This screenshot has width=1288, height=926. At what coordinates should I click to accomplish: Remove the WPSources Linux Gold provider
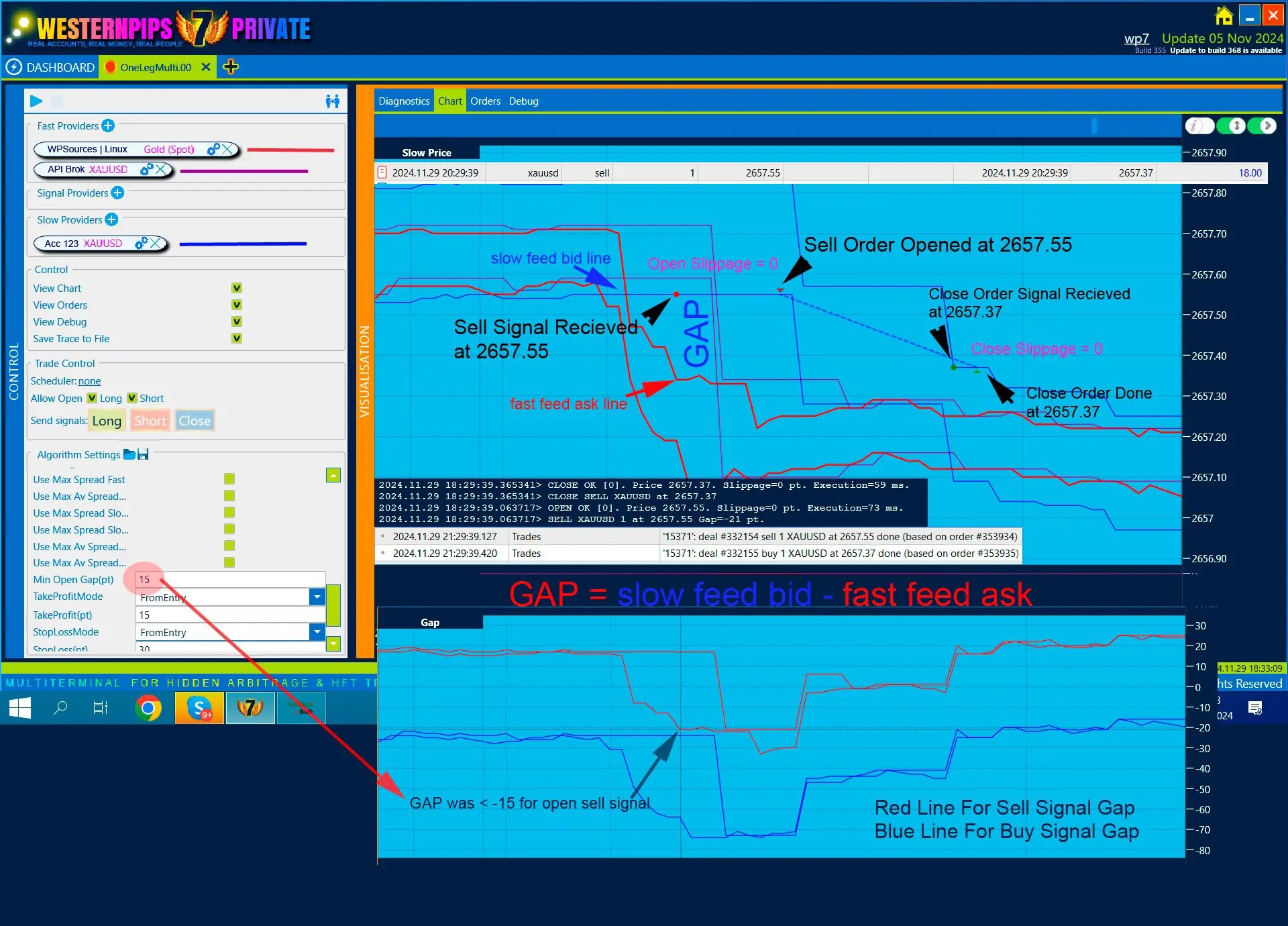pos(228,149)
